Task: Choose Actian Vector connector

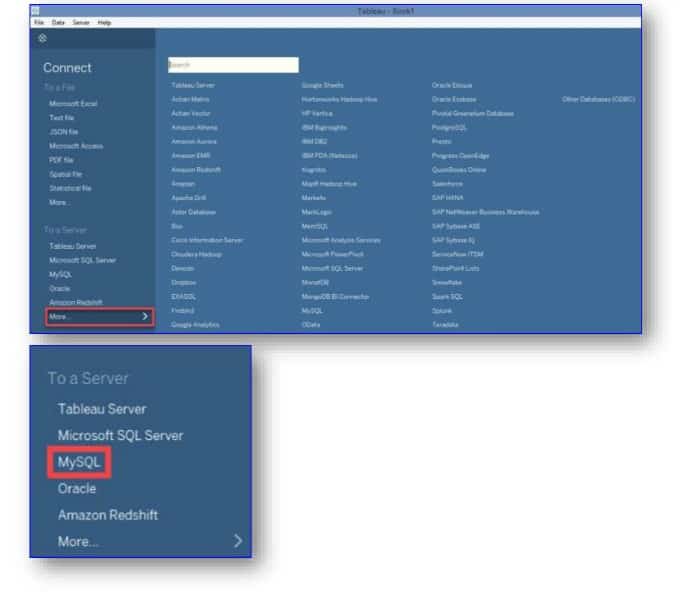Action: (191, 114)
